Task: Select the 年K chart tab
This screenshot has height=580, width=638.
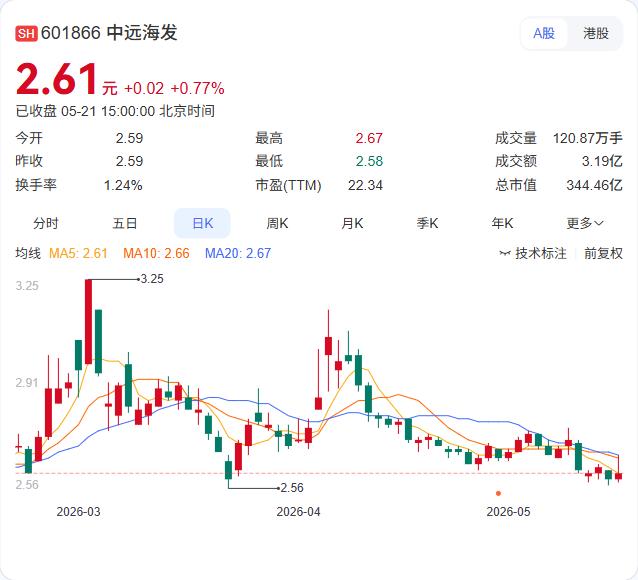Action: coord(502,223)
